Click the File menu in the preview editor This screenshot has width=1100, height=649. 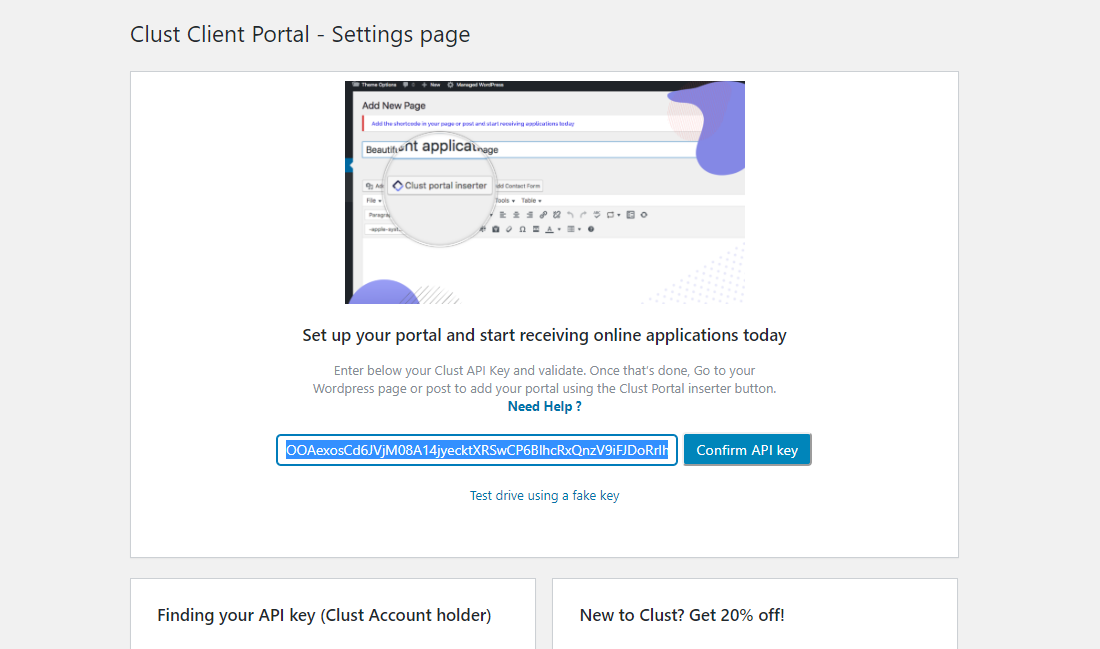point(371,201)
